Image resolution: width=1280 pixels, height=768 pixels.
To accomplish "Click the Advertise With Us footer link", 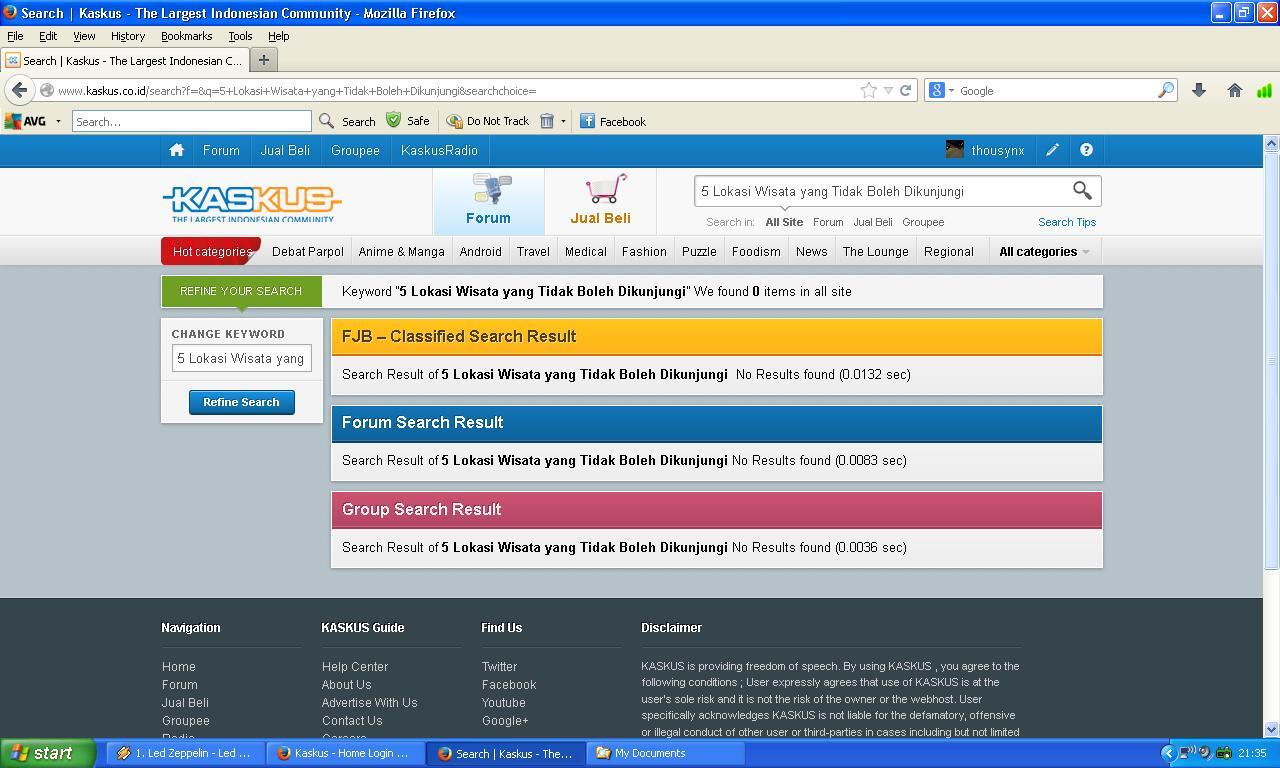I will pos(369,703).
